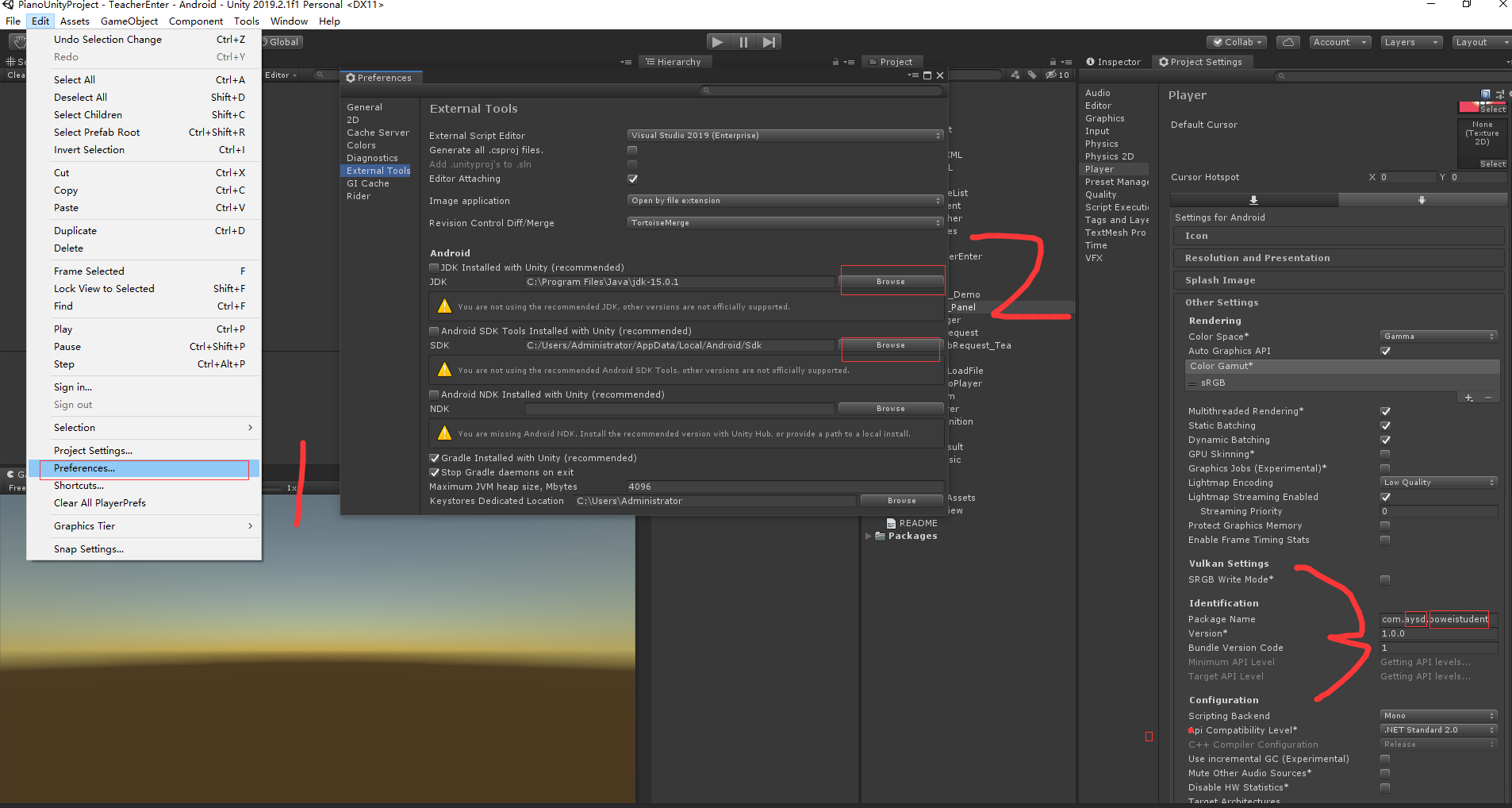Select the Android platform tab icon
The height and width of the screenshot is (808, 1512).
[x=1422, y=200]
